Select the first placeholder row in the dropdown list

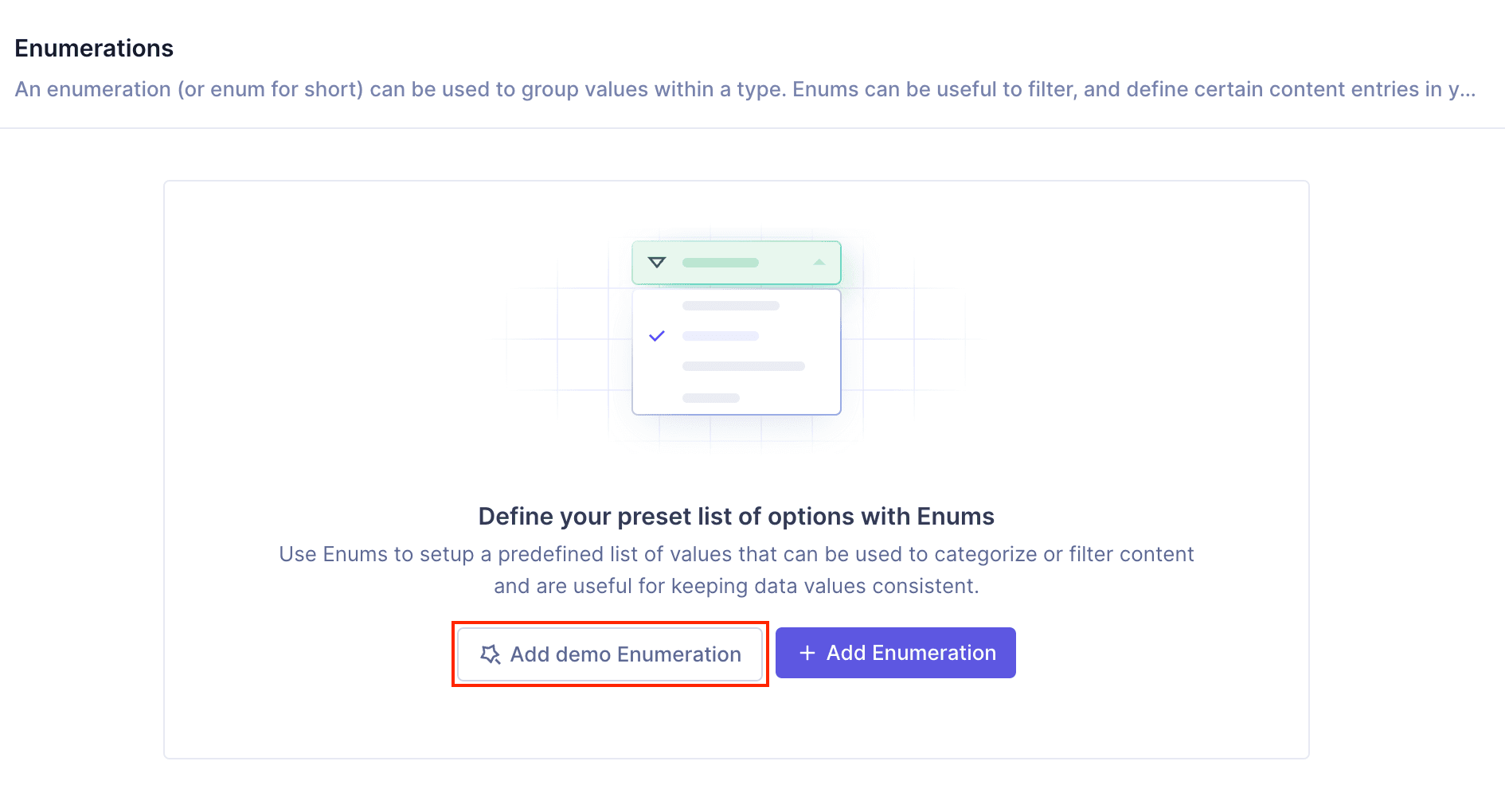(x=730, y=304)
